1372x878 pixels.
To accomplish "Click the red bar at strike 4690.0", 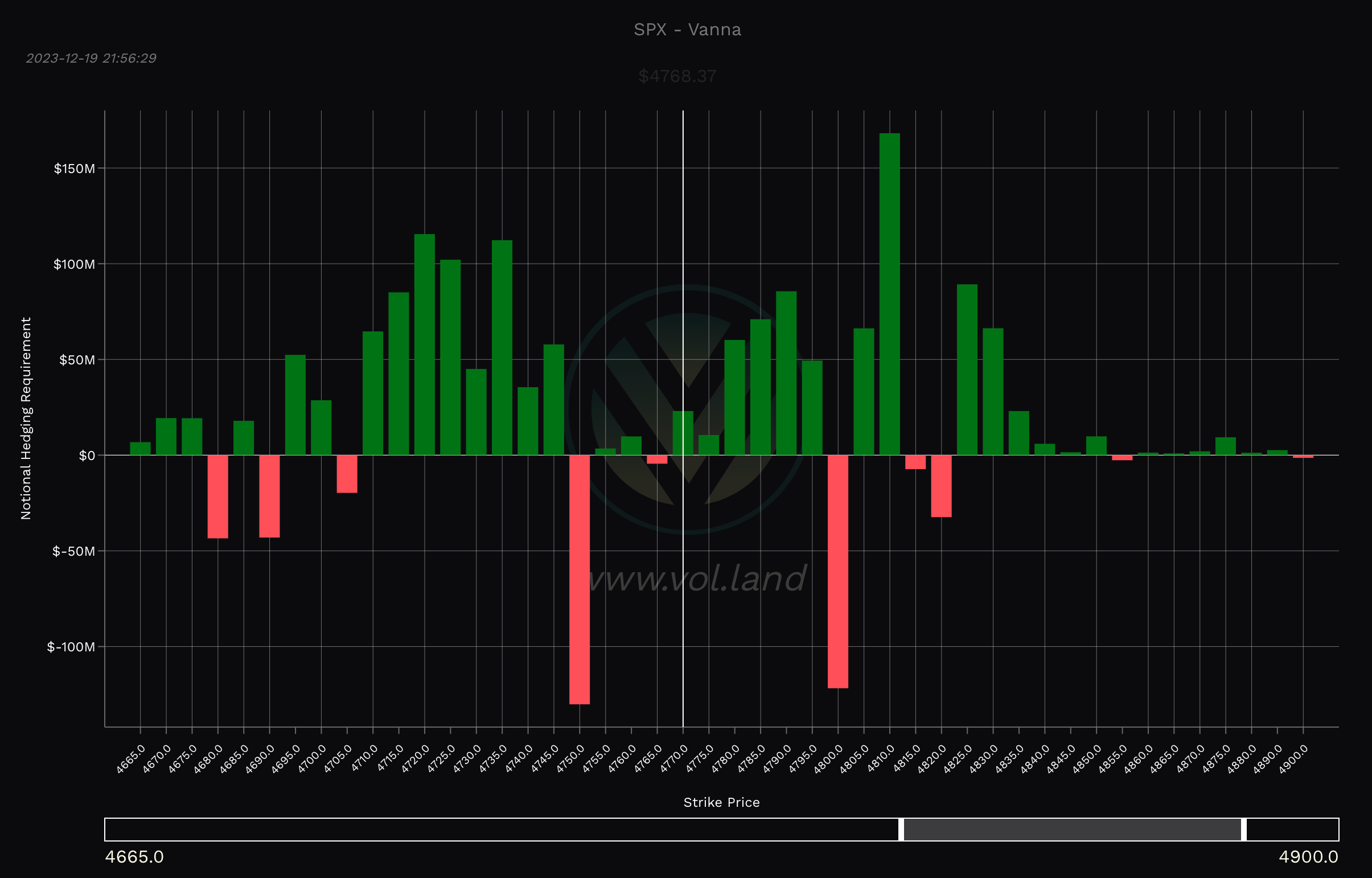I will coord(269,496).
